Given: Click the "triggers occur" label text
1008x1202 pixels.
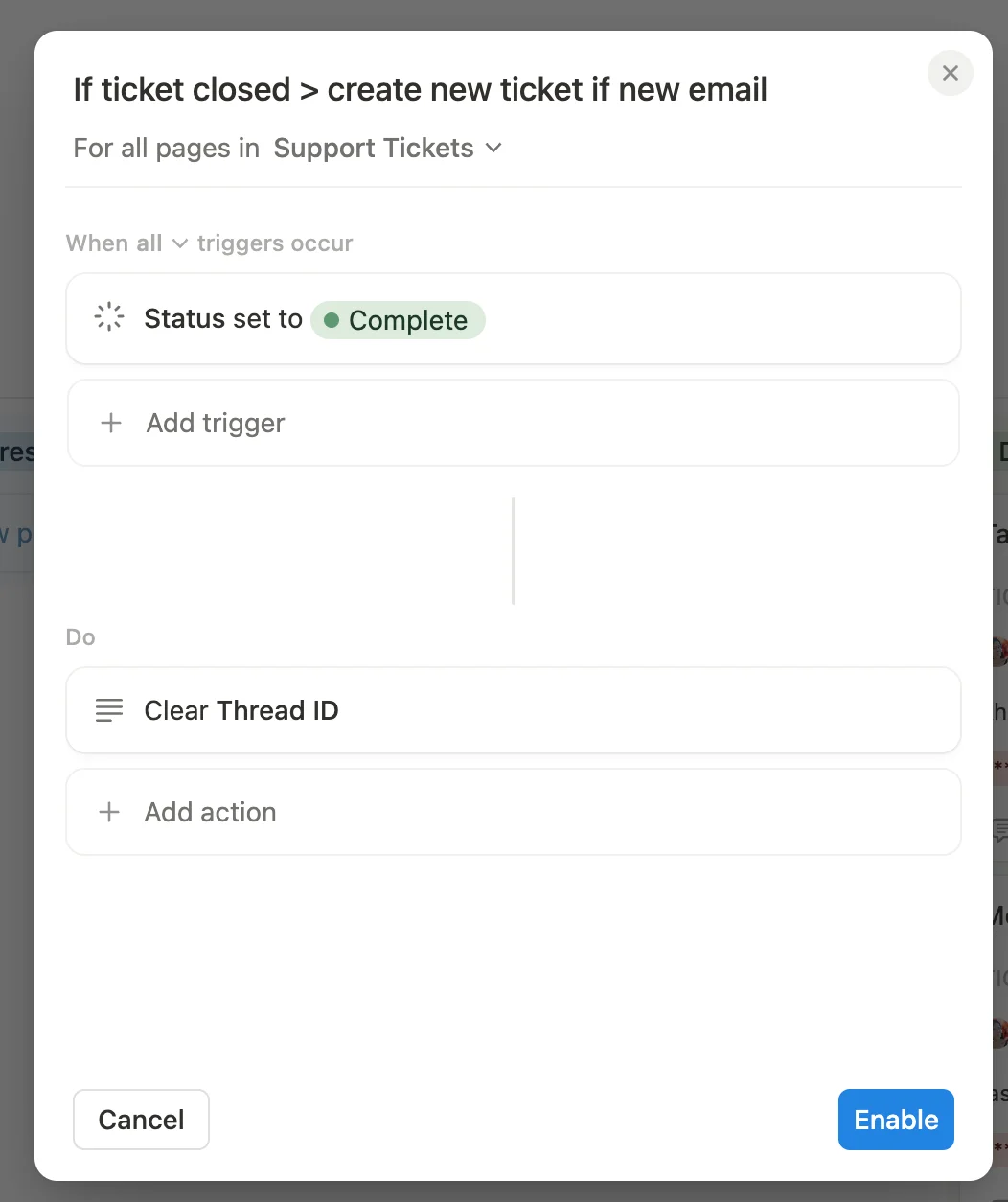Looking at the screenshot, I should (275, 243).
